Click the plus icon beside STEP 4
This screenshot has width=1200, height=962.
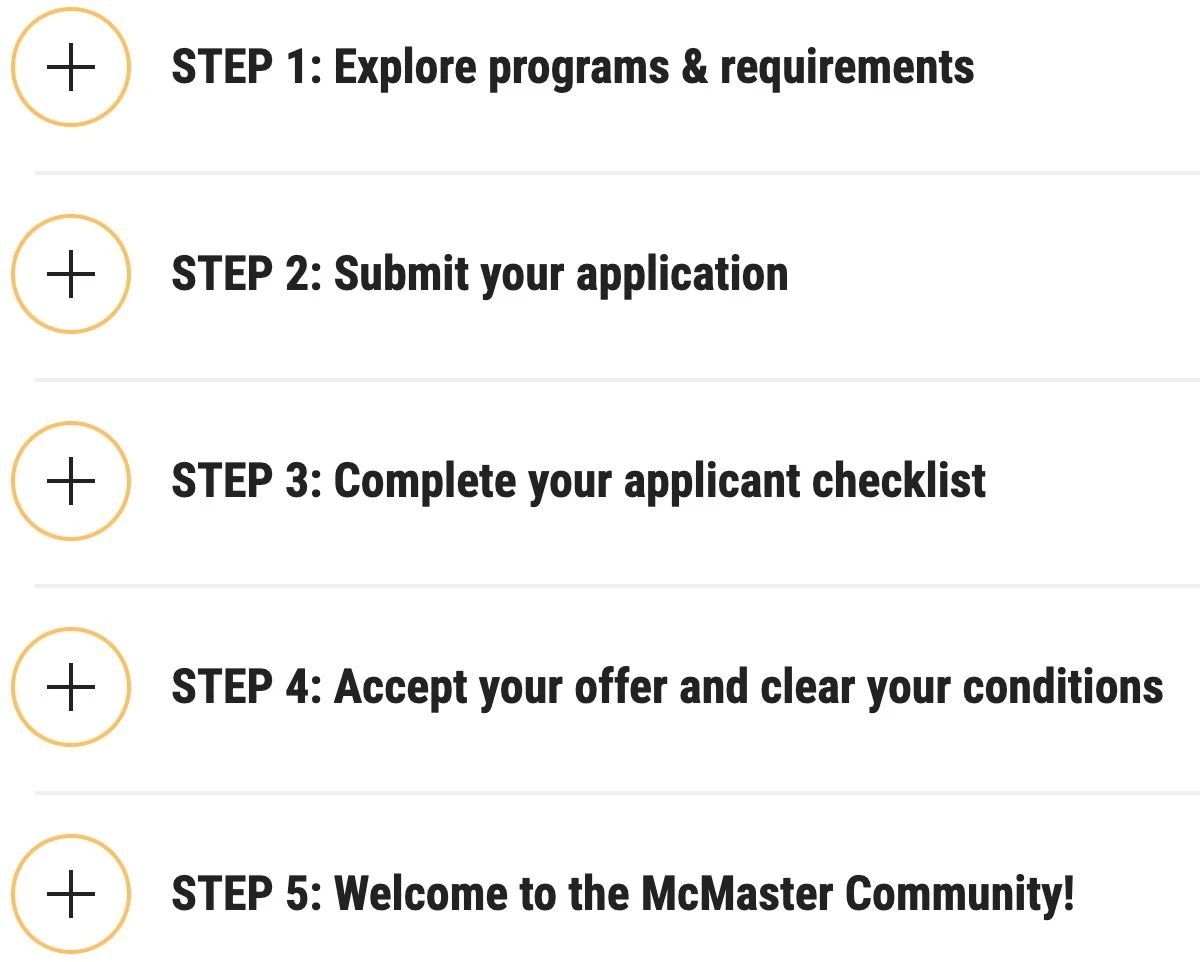(71, 687)
